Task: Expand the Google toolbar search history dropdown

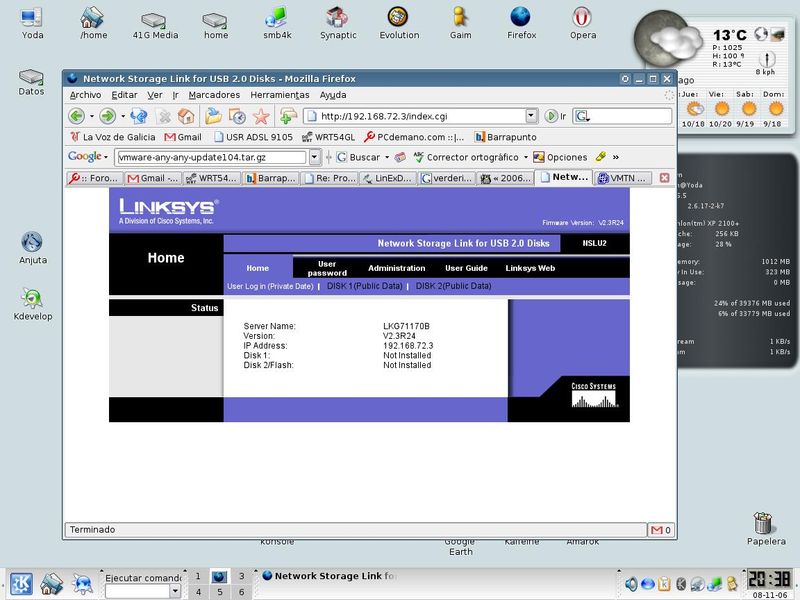Action: 315,157
